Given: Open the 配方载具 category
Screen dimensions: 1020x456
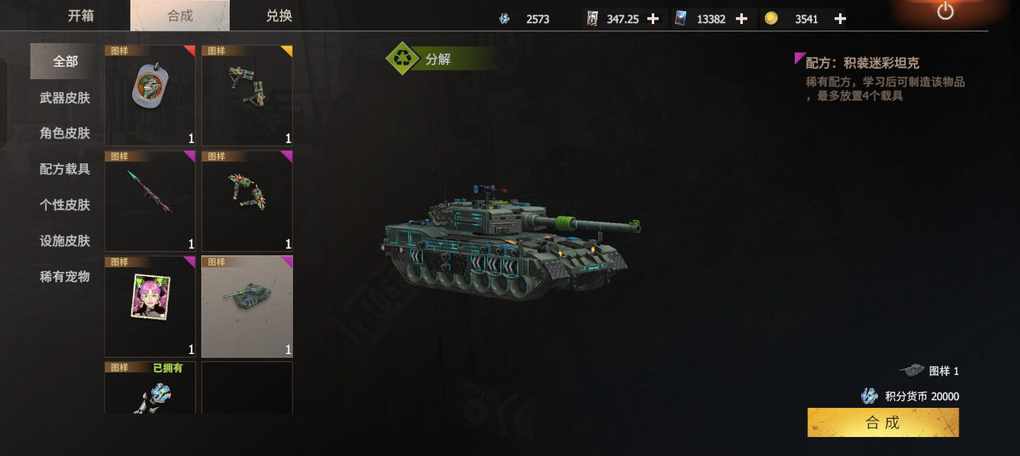Looking at the screenshot, I should click(x=64, y=169).
